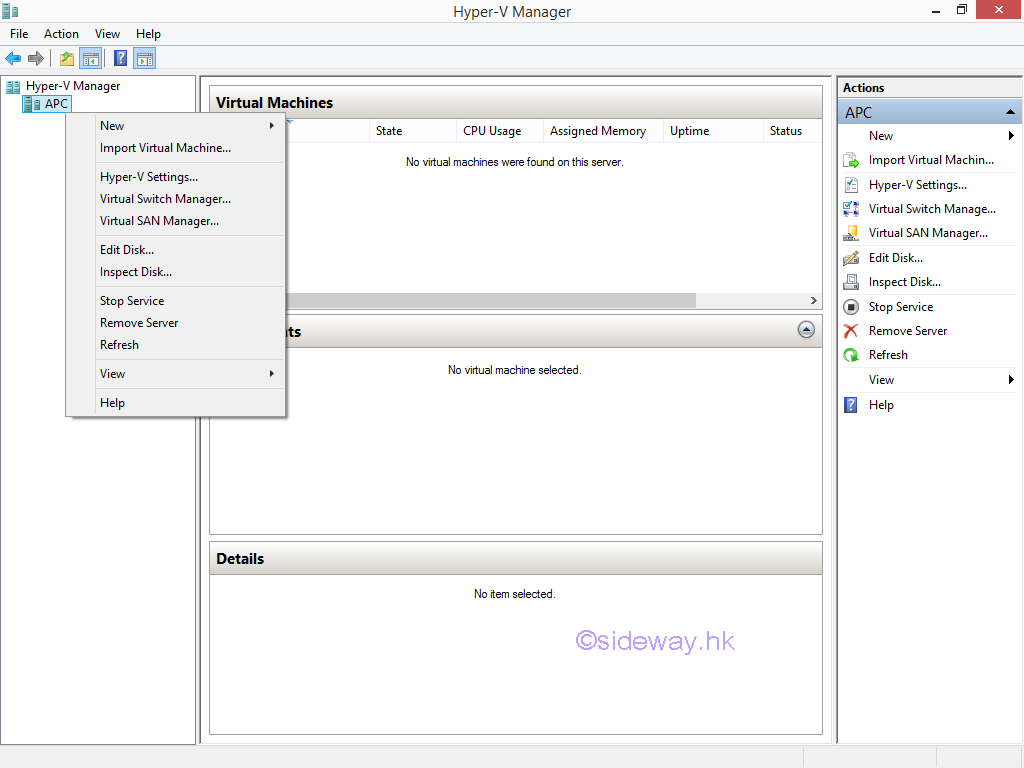The height and width of the screenshot is (768, 1024).
Task: Toggle the Show/Hide Console Tree toolbar icon
Action: [x=91, y=58]
